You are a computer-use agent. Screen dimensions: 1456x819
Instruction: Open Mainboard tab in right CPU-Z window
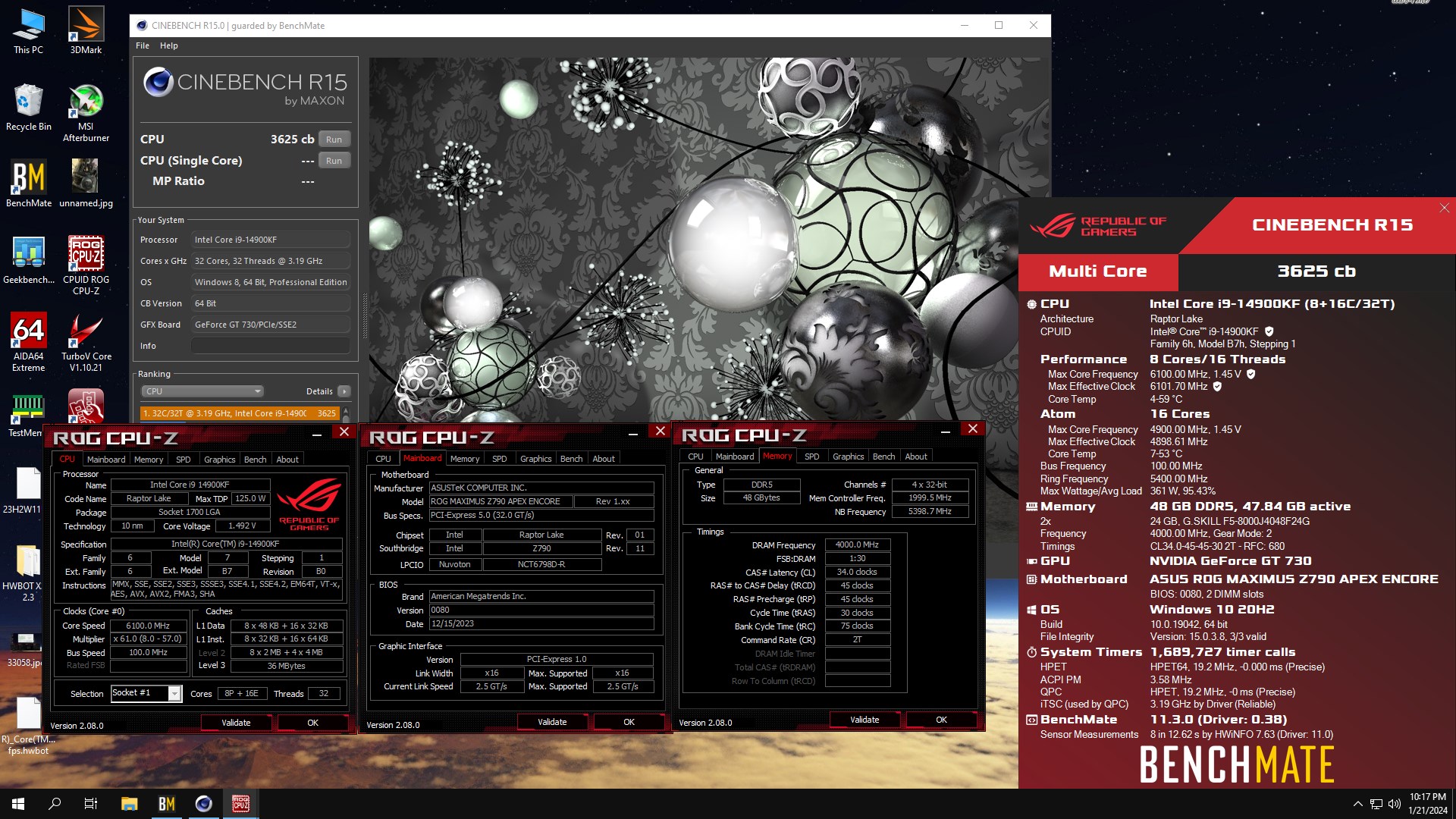[735, 457]
